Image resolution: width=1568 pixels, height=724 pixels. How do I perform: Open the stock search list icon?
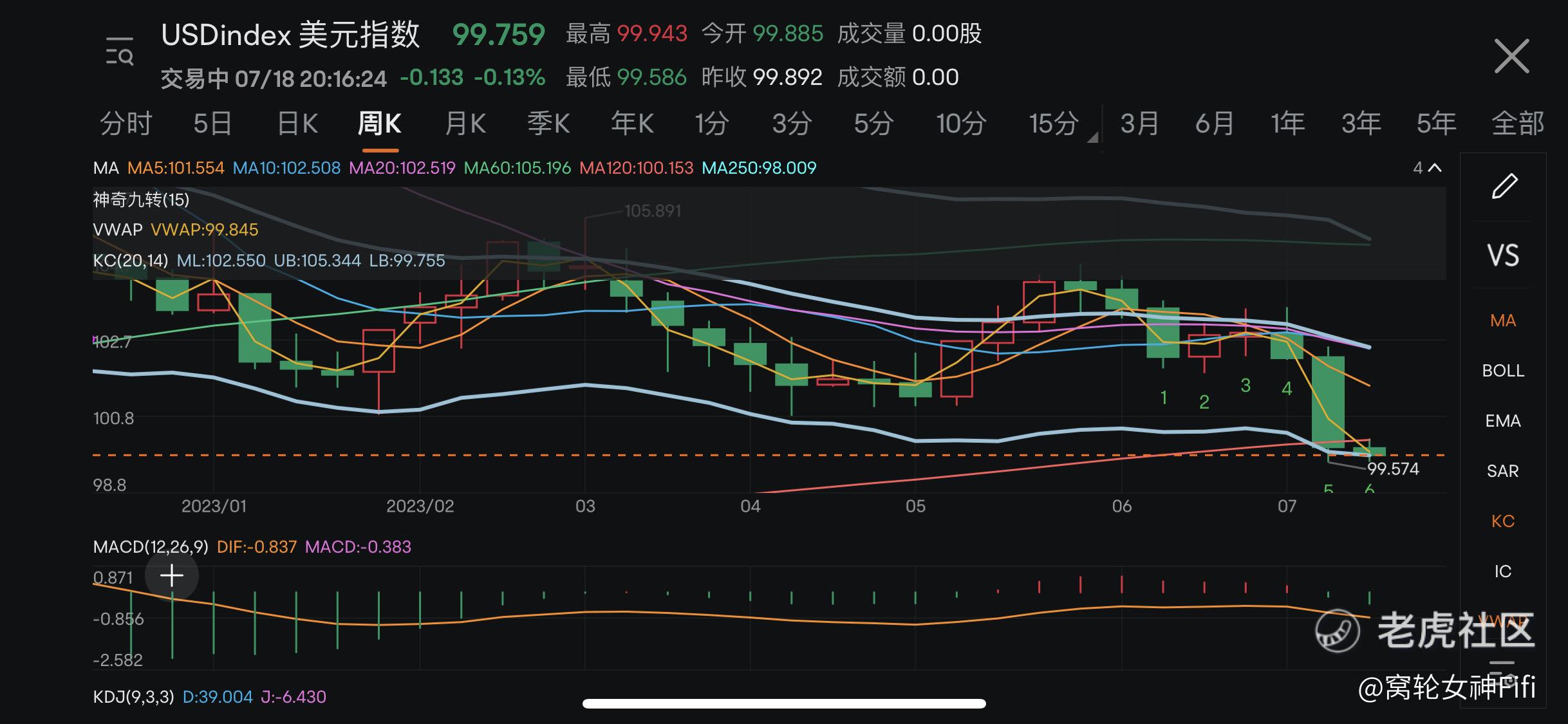[120, 52]
